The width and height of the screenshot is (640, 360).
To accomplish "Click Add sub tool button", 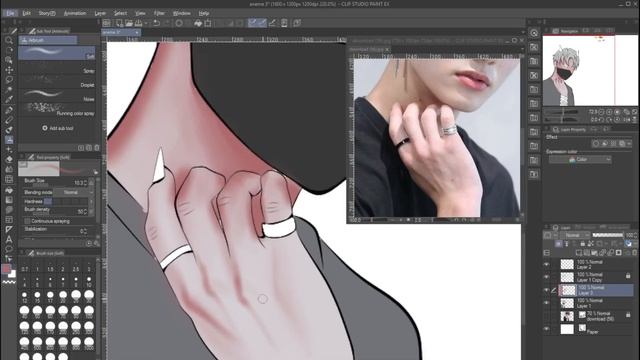I will coord(58,128).
